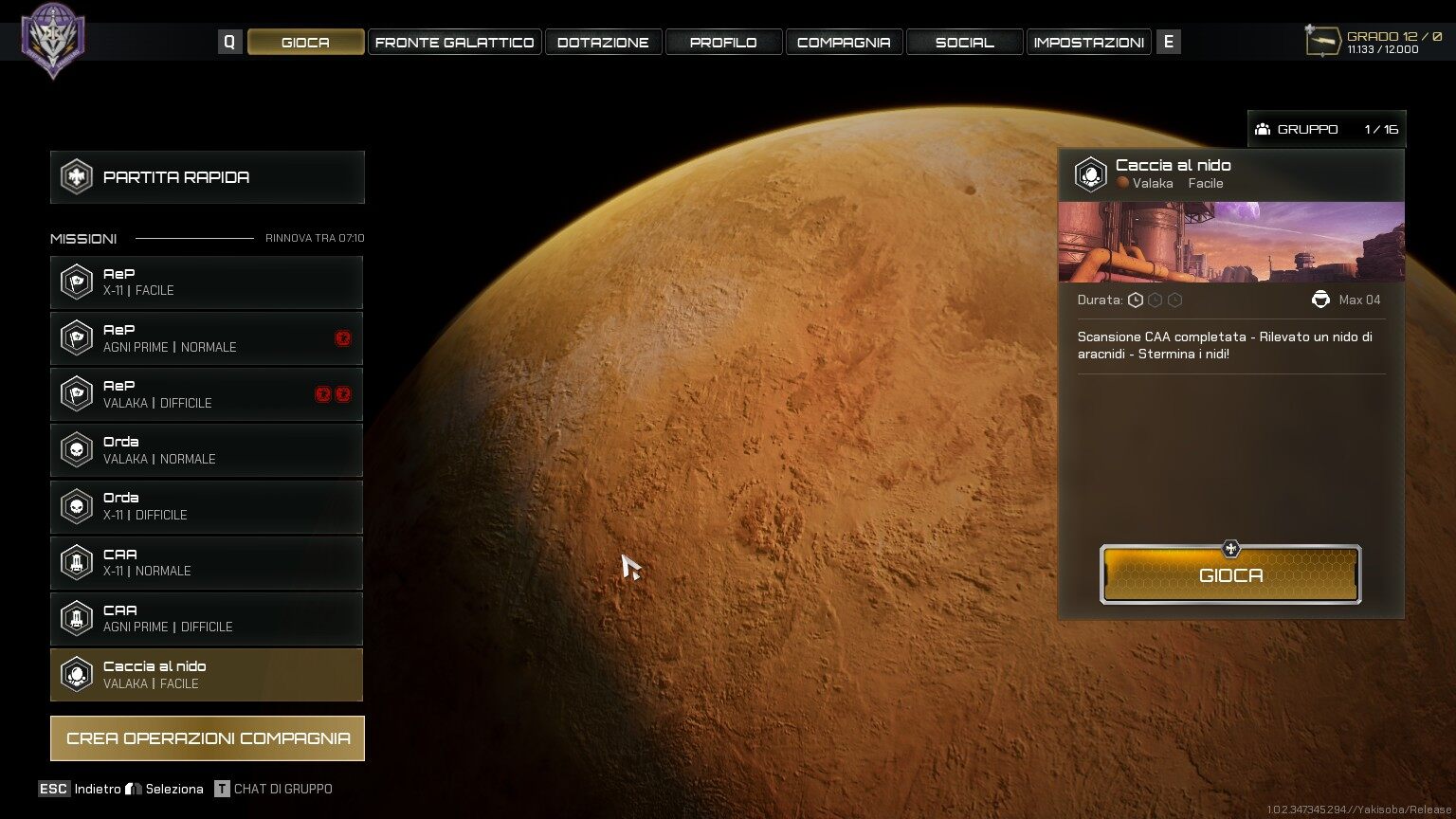Click the rank weapon icon beside Grado 12
Image resolution: width=1456 pixels, height=819 pixels.
(x=1322, y=42)
